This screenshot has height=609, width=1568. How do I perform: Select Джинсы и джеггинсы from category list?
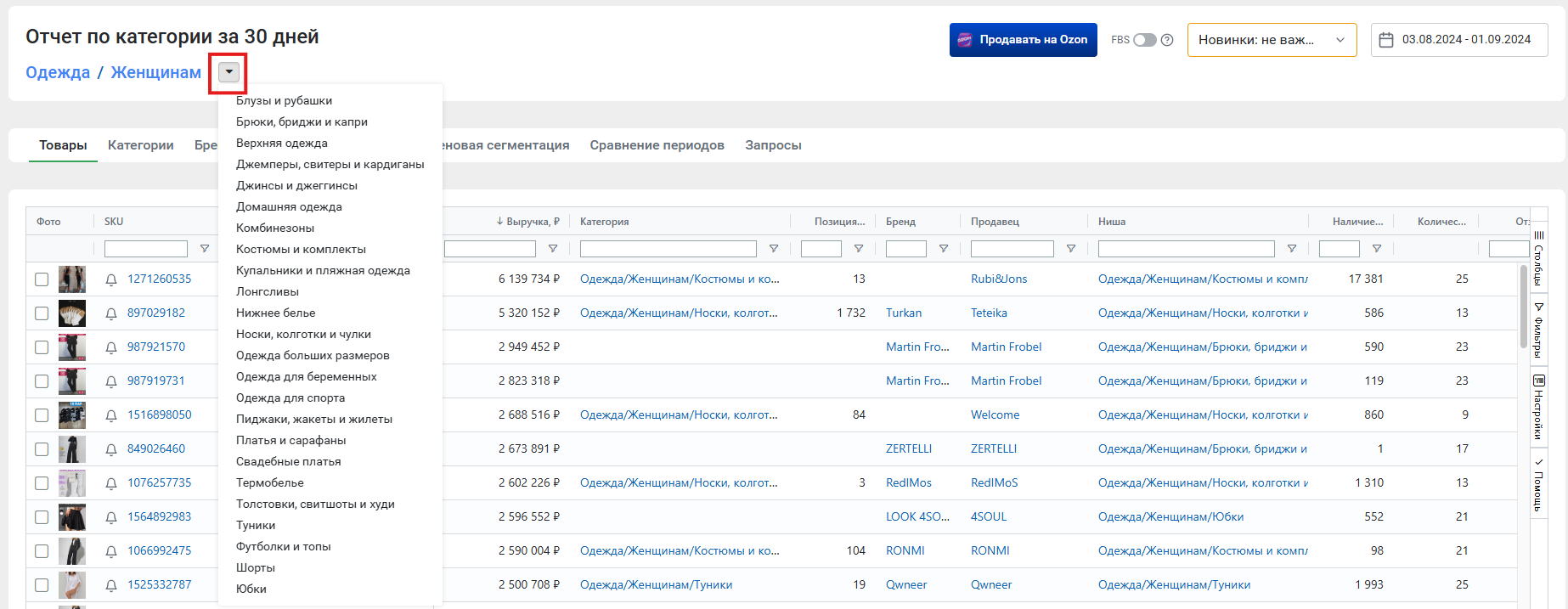(x=296, y=186)
